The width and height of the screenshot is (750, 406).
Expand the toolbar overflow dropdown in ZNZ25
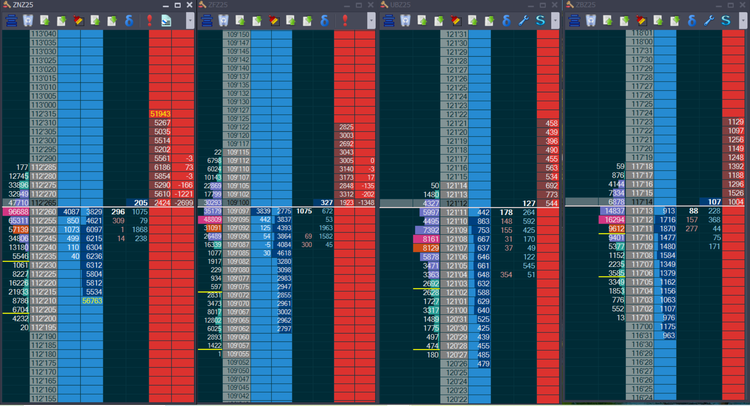[190, 19]
